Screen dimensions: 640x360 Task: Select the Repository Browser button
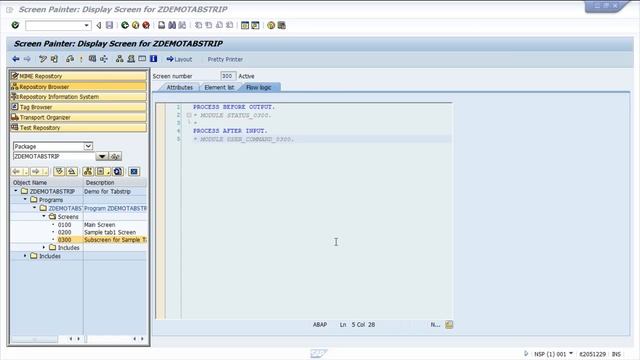78,87
